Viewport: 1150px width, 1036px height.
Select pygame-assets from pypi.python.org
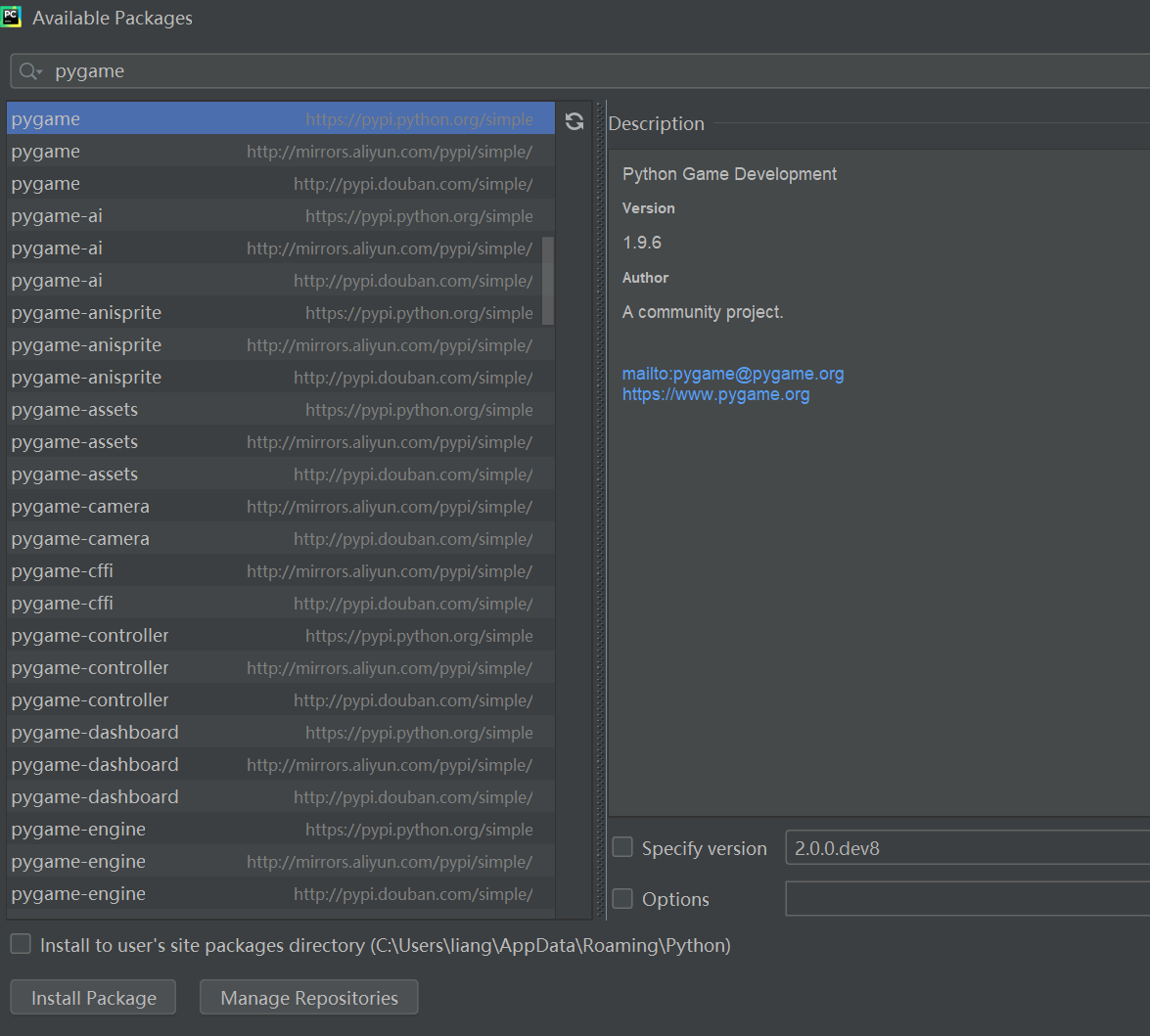tap(281, 409)
